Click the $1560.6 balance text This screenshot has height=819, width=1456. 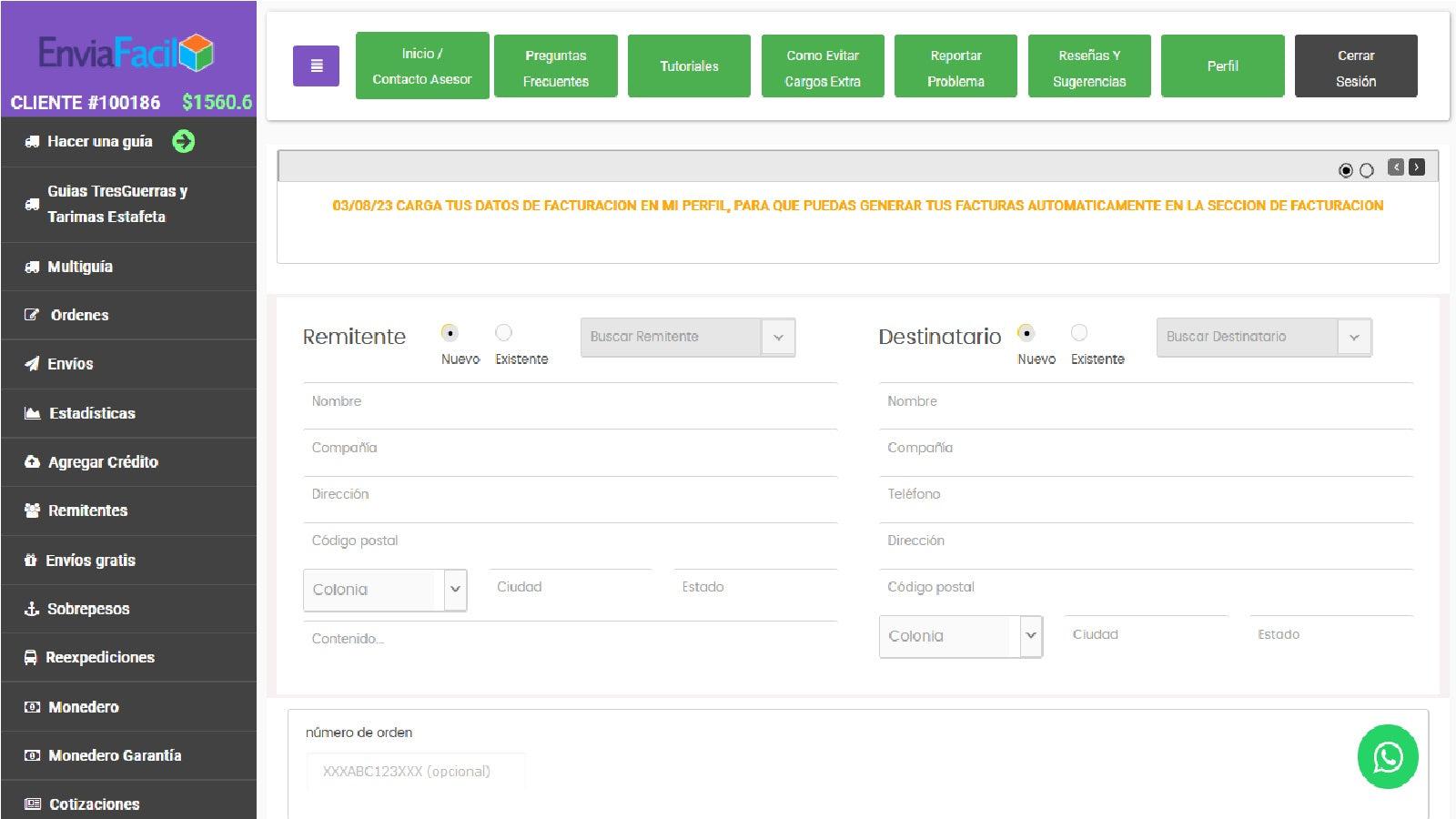click(x=217, y=102)
